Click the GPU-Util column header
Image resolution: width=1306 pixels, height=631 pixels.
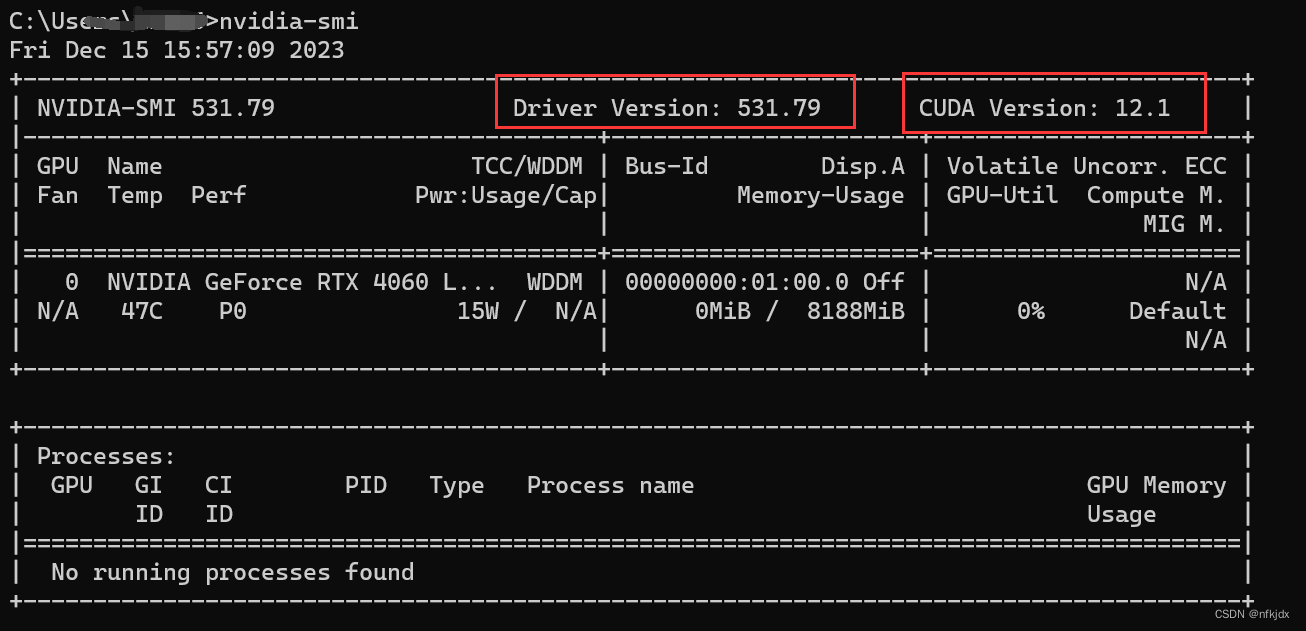point(1003,195)
